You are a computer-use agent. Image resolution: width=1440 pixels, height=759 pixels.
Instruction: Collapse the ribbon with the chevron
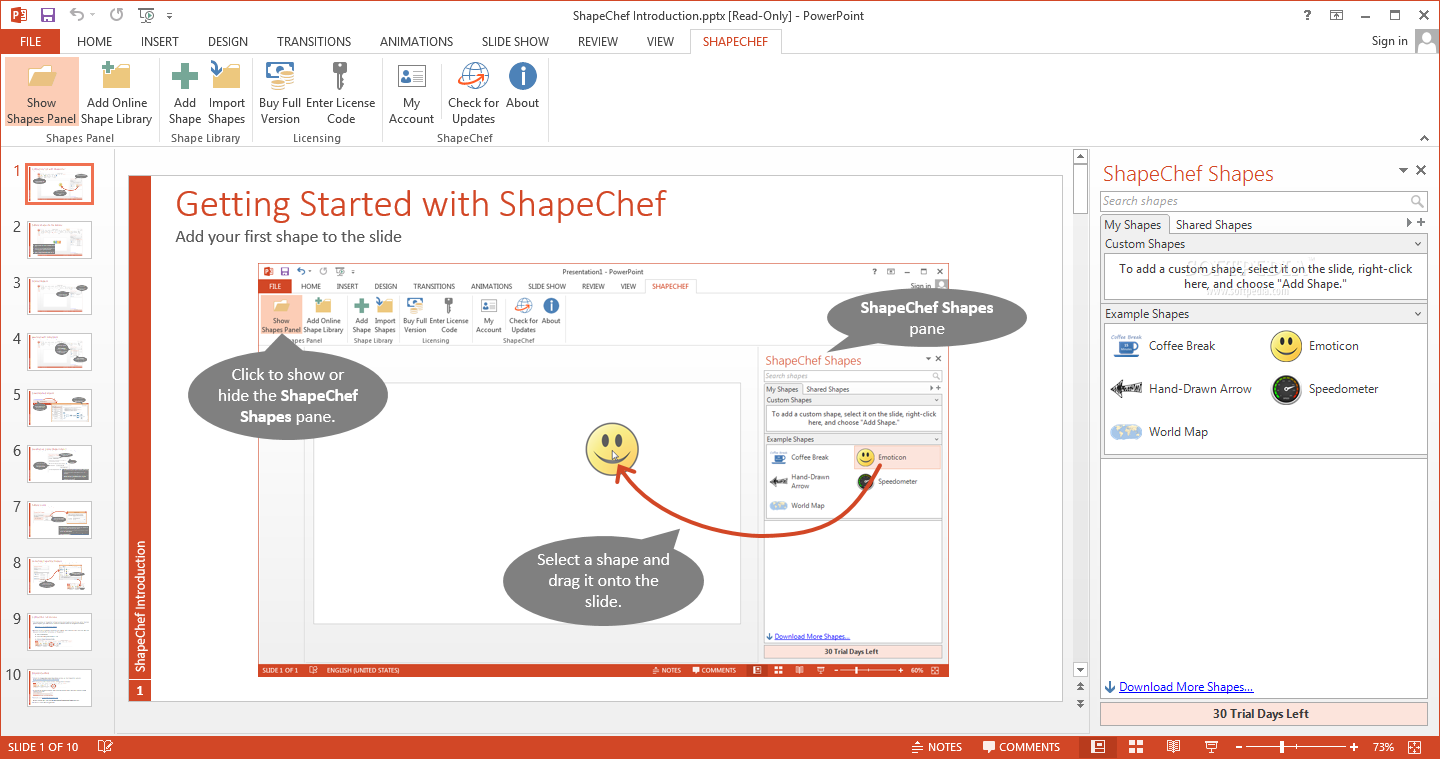pyautogui.click(x=1425, y=138)
